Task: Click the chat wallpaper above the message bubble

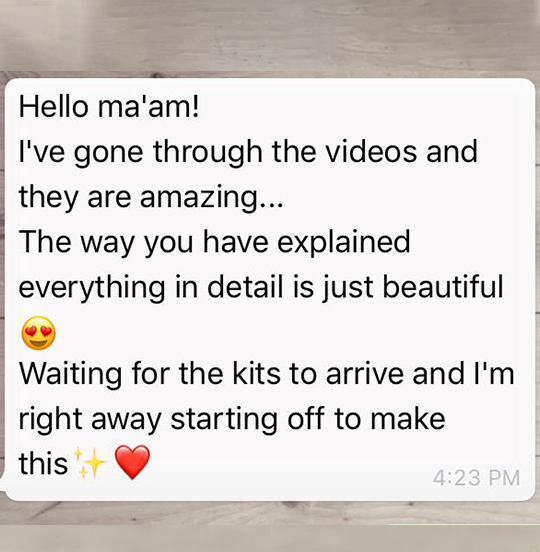Action: pos(270,37)
